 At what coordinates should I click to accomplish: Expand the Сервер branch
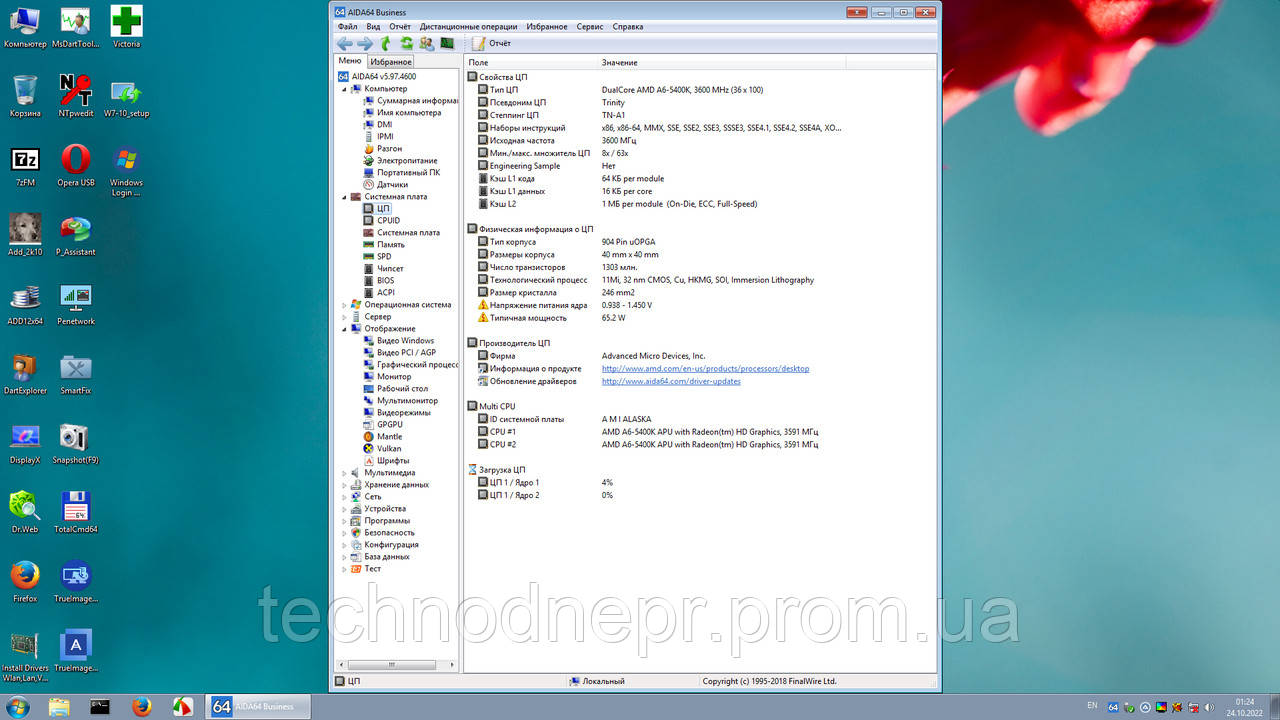coord(344,317)
